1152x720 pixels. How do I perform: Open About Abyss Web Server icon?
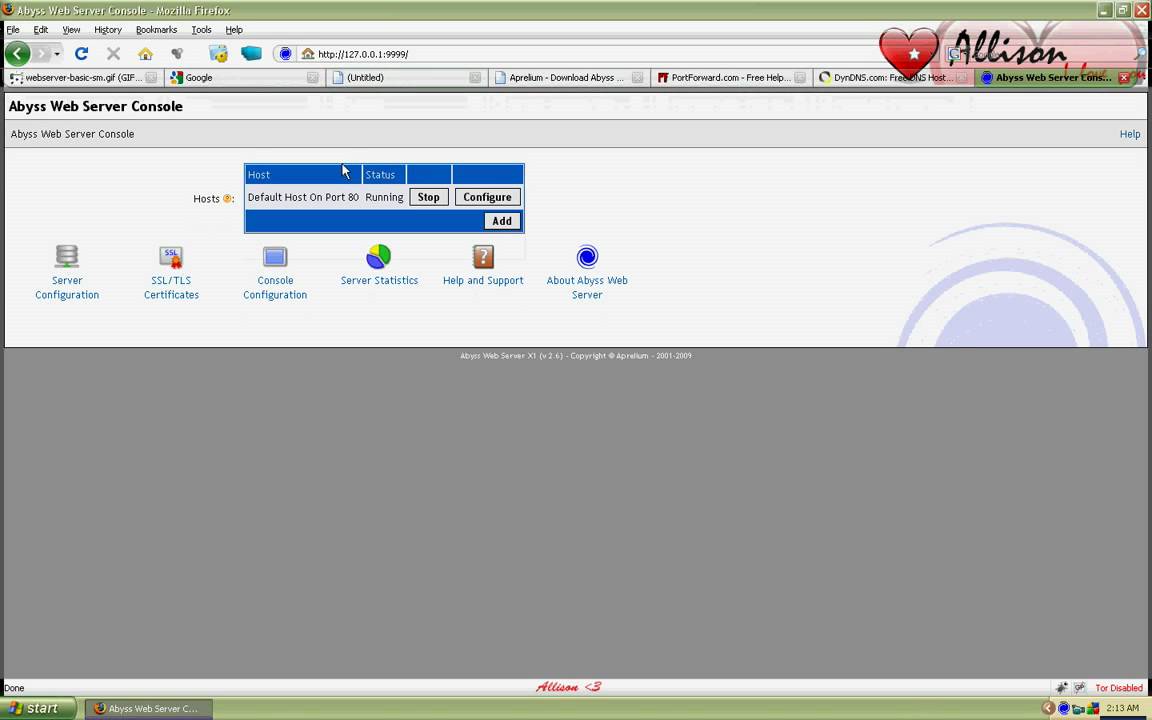click(x=587, y=256)
